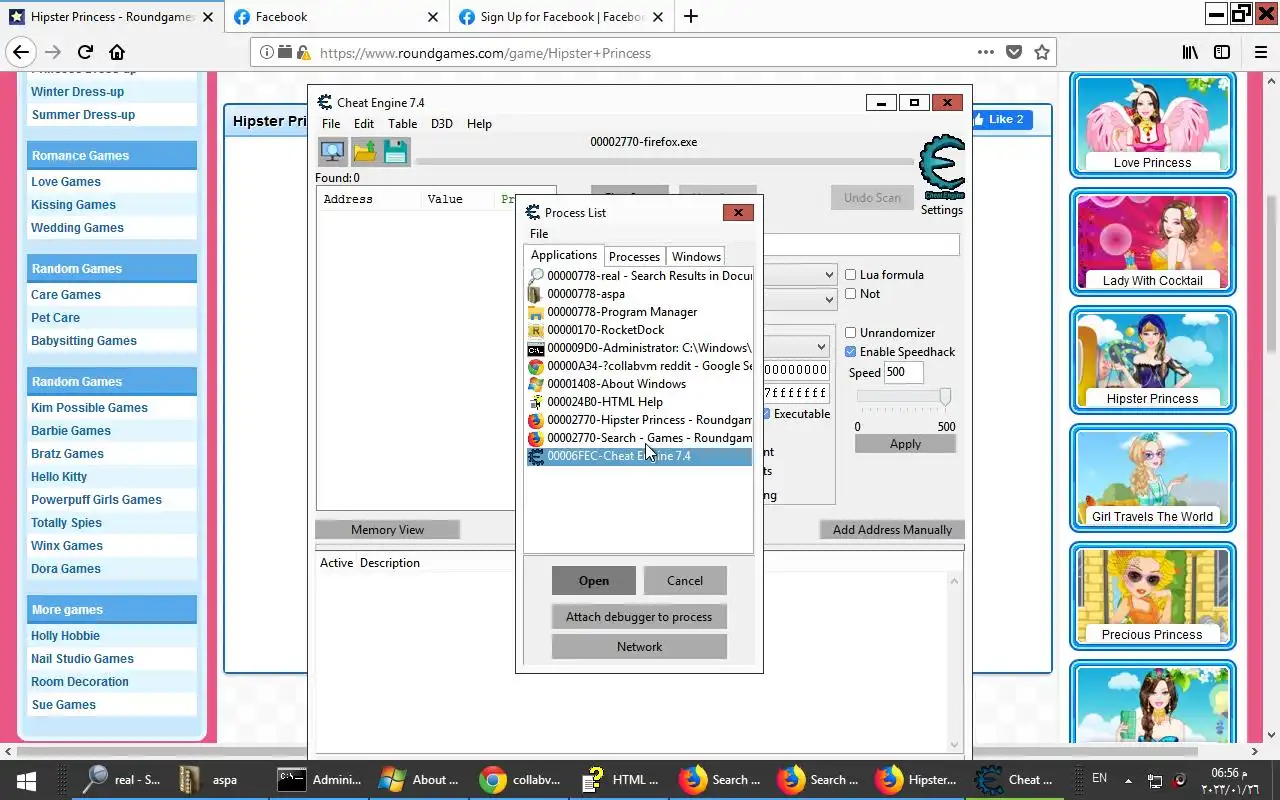Switch to the Facebook browser tab
The image size is (1280, 800).
pyautogui.click(x=335, y=16)
